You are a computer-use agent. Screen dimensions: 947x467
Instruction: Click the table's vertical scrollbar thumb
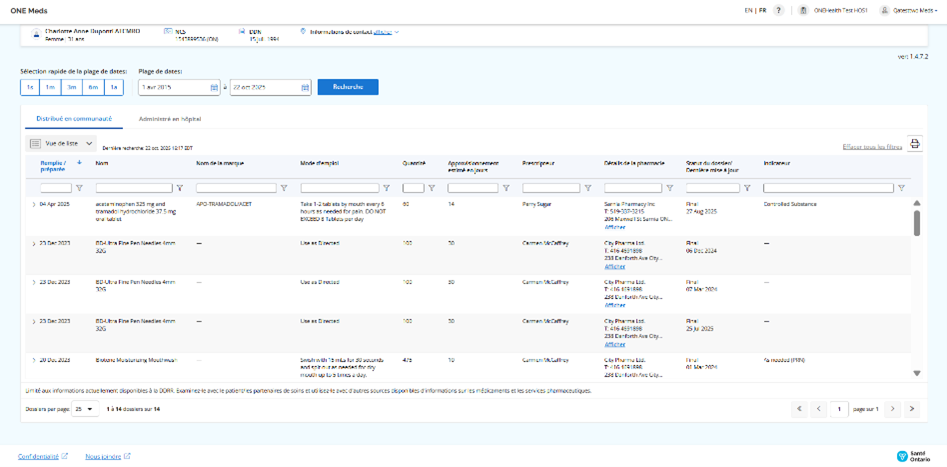917,222
